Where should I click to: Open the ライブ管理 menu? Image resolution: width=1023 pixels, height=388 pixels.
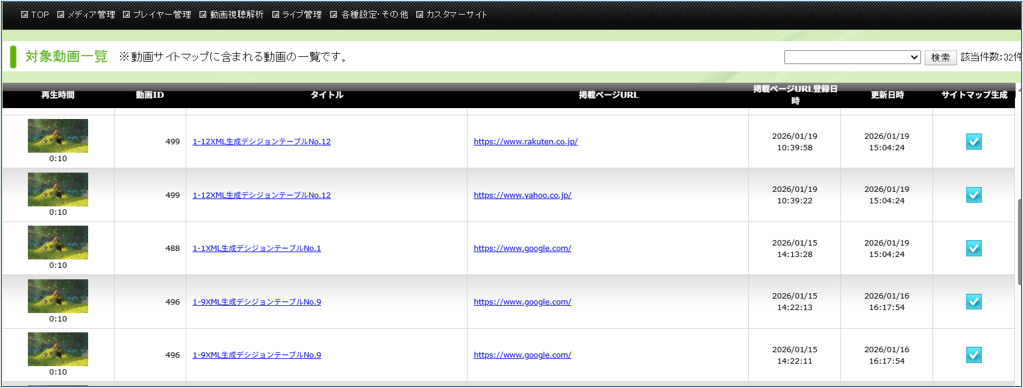(296, 14)
